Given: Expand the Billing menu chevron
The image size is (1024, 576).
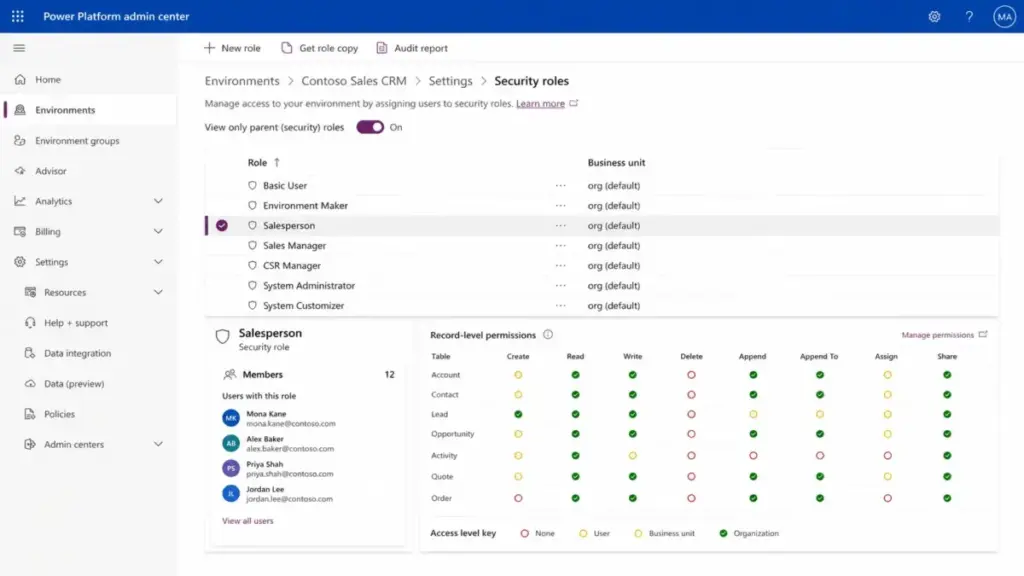Looking at the screenshot, I should click(158, 231).
